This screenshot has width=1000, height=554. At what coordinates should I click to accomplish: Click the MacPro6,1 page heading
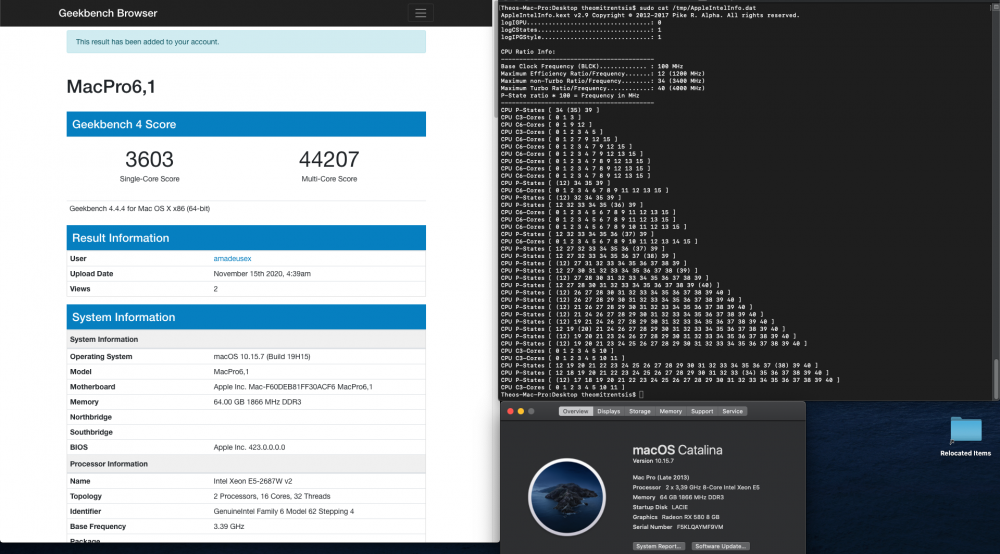(111, 87)
